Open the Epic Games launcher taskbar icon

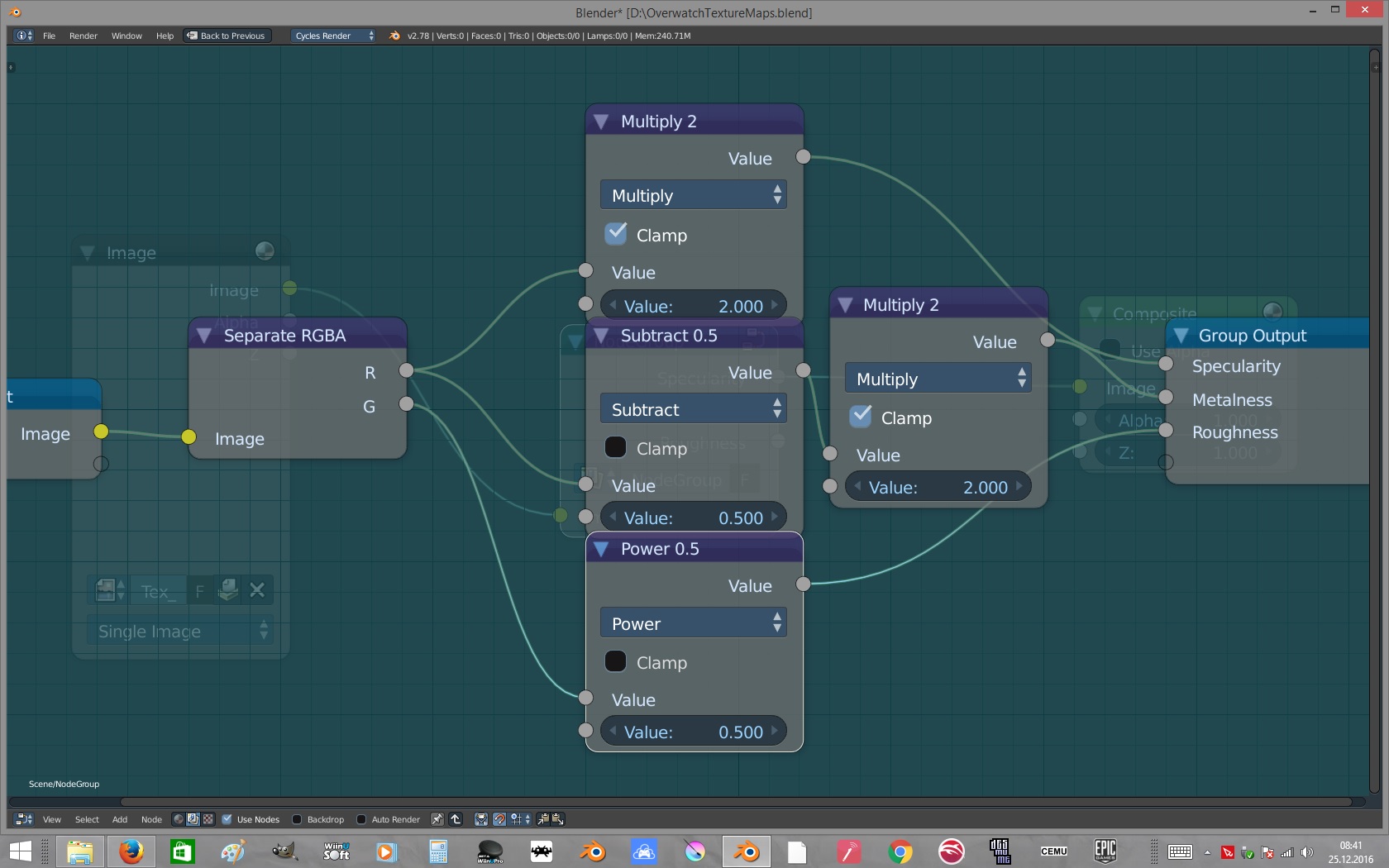(x=1105, y=851)
